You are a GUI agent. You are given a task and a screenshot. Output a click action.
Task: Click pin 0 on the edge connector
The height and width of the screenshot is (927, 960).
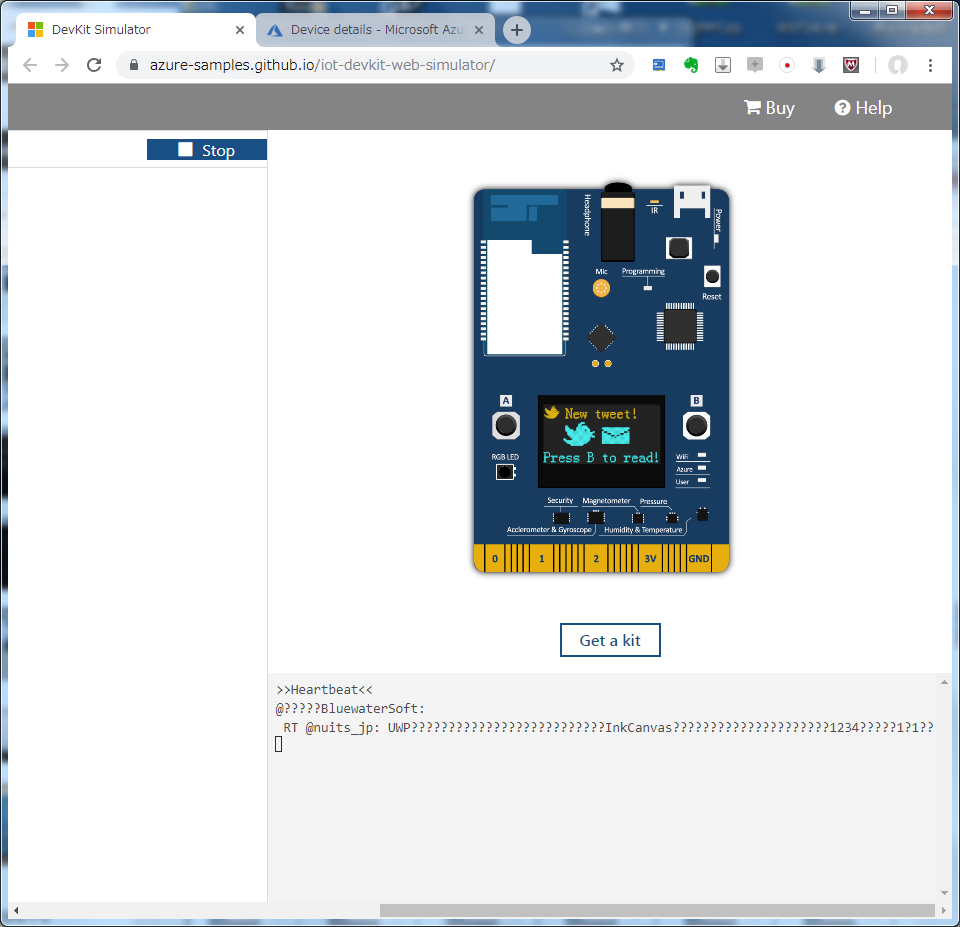tap(495, 558)
